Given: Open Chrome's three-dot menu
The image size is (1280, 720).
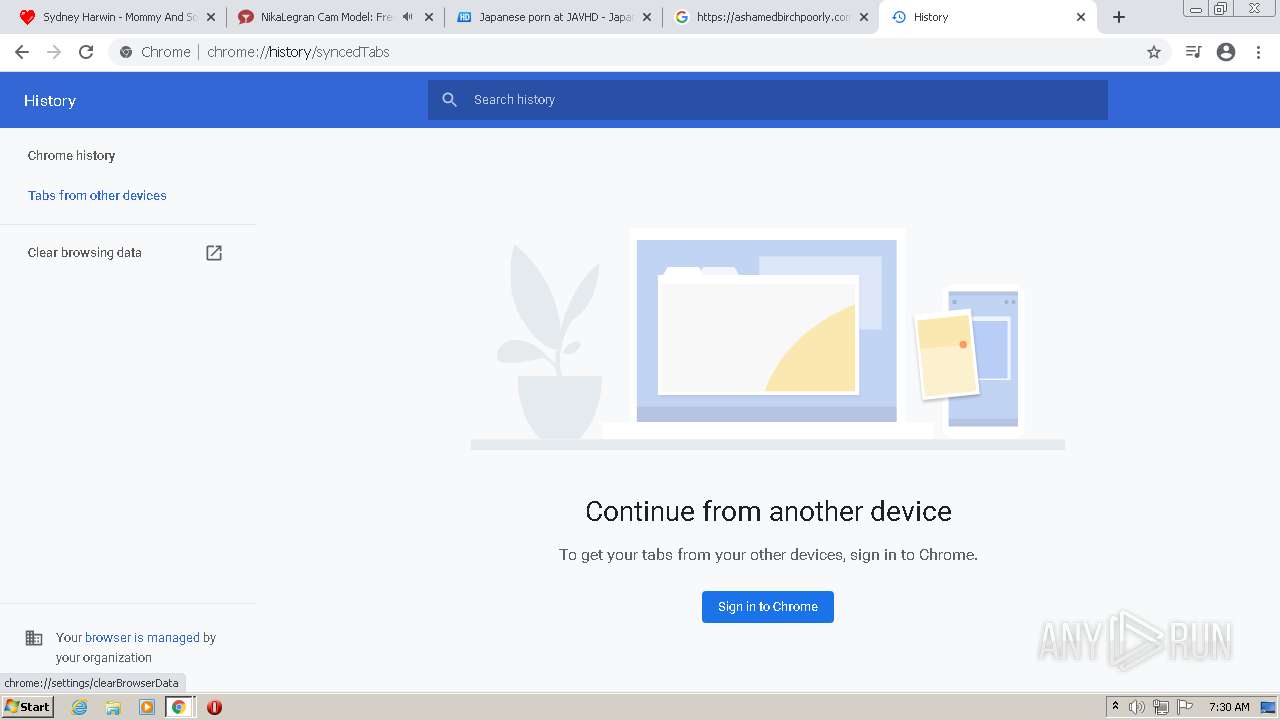Looking at the screenshot, I should (1259, 52).
